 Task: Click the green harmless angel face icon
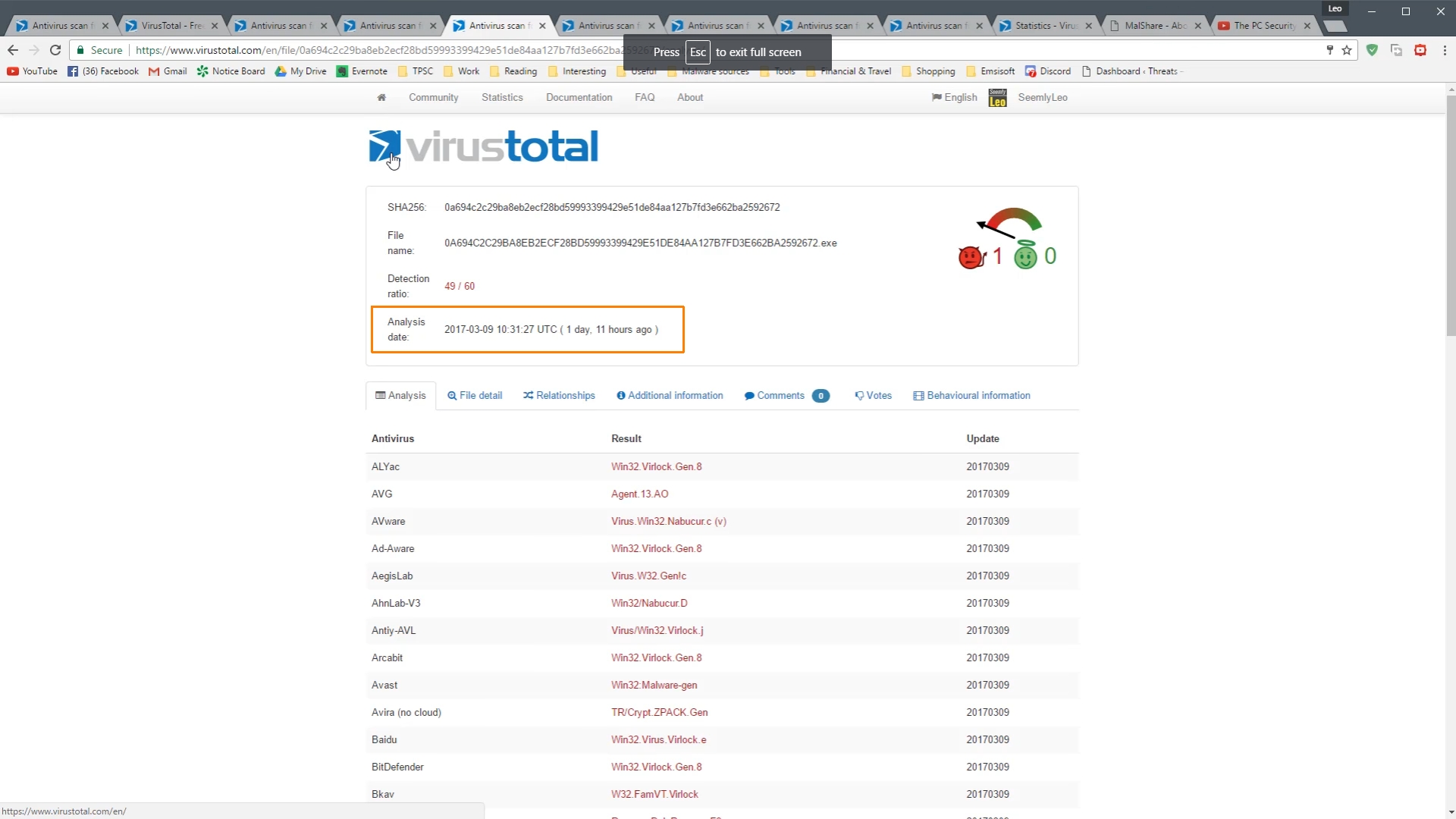(1025, 256)
